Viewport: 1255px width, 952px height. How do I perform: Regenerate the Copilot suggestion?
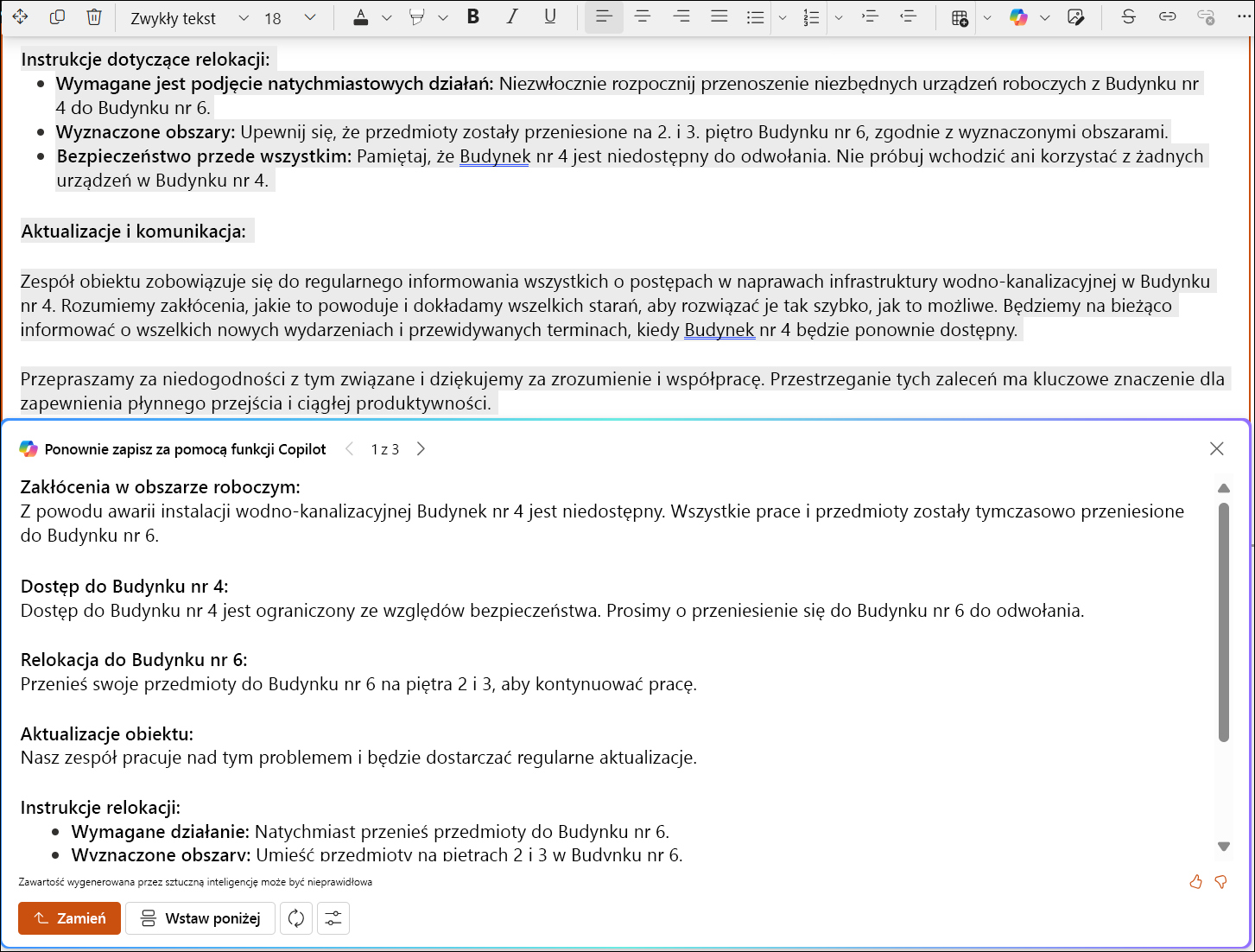[296, 918]
